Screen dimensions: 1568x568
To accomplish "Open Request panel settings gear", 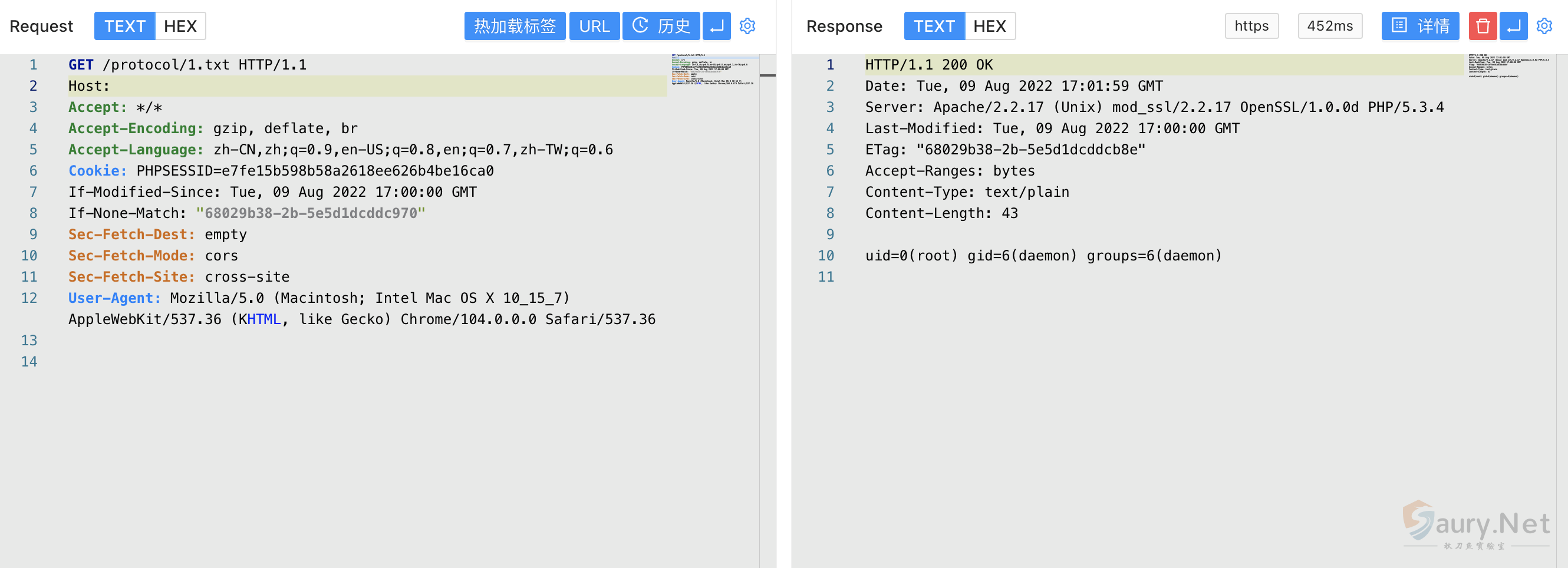I will point(747,26).
